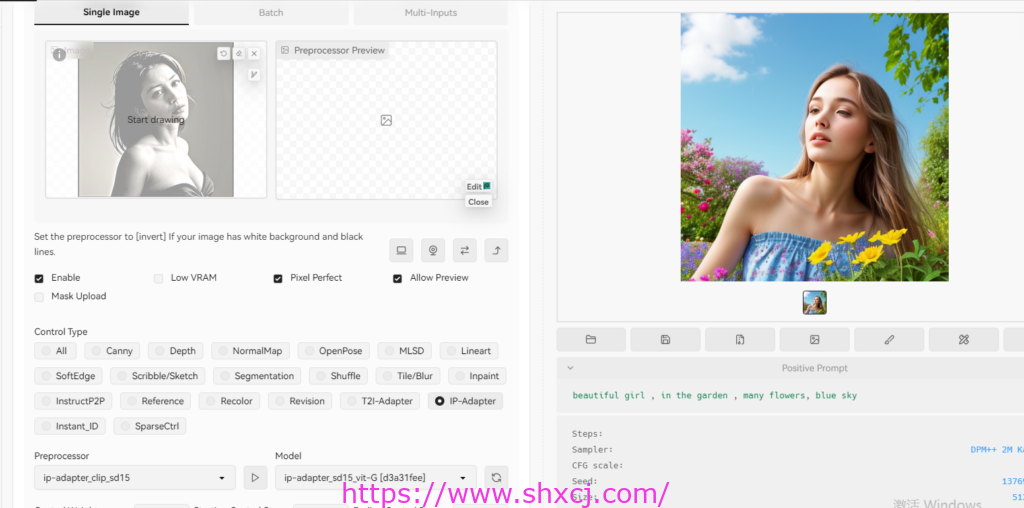
Task: Click the save zip archive icon
Action: coord(740,340)
